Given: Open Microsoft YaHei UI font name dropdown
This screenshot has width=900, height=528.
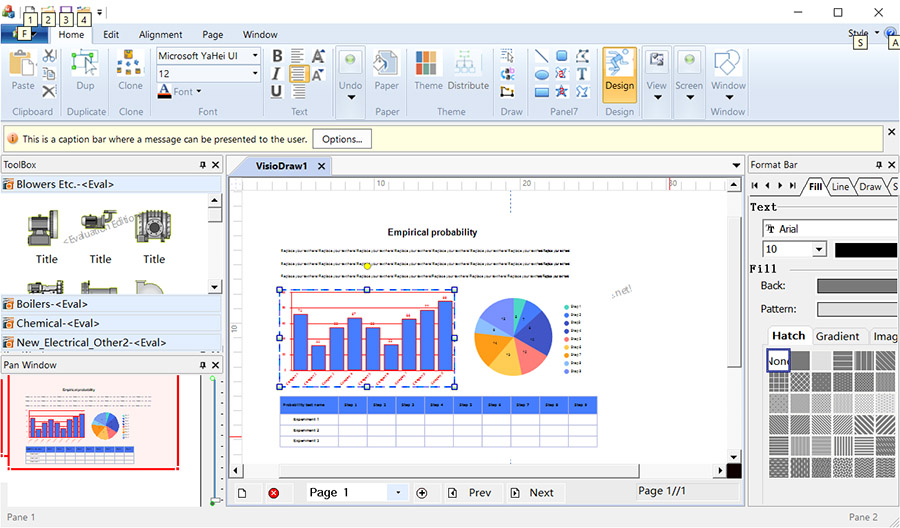Looking at the screenshot, I should (x=255, y=56).
